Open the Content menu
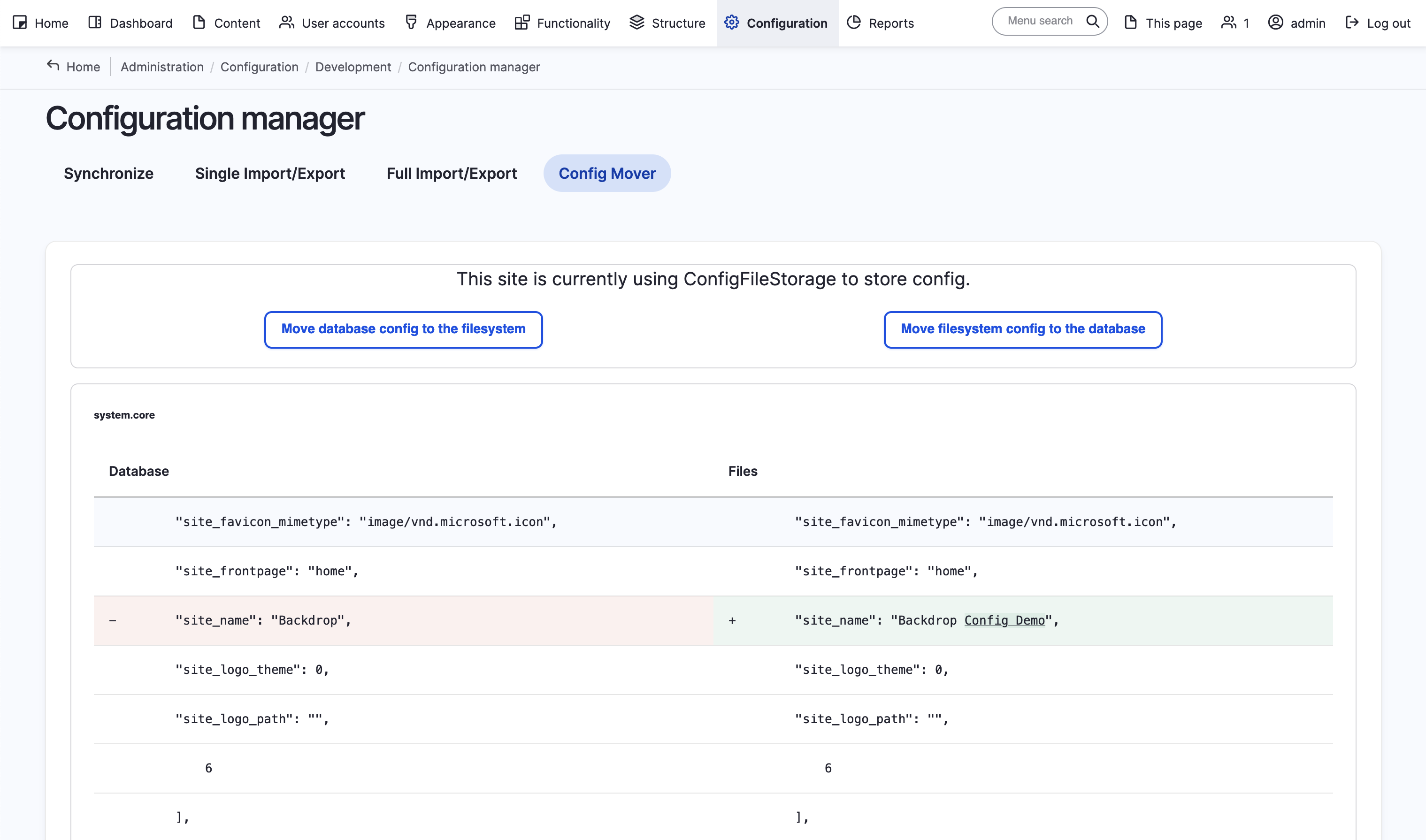Image resolution: width=1426 pixels, height=840 pixels. click(226, 23)
